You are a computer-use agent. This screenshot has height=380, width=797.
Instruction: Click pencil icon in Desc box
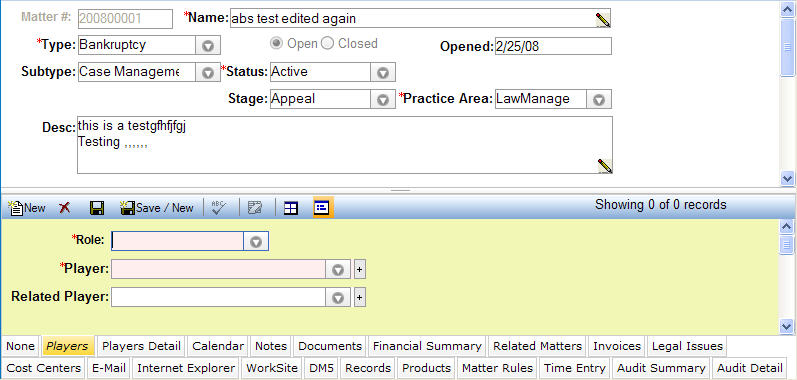coord(605,166)
